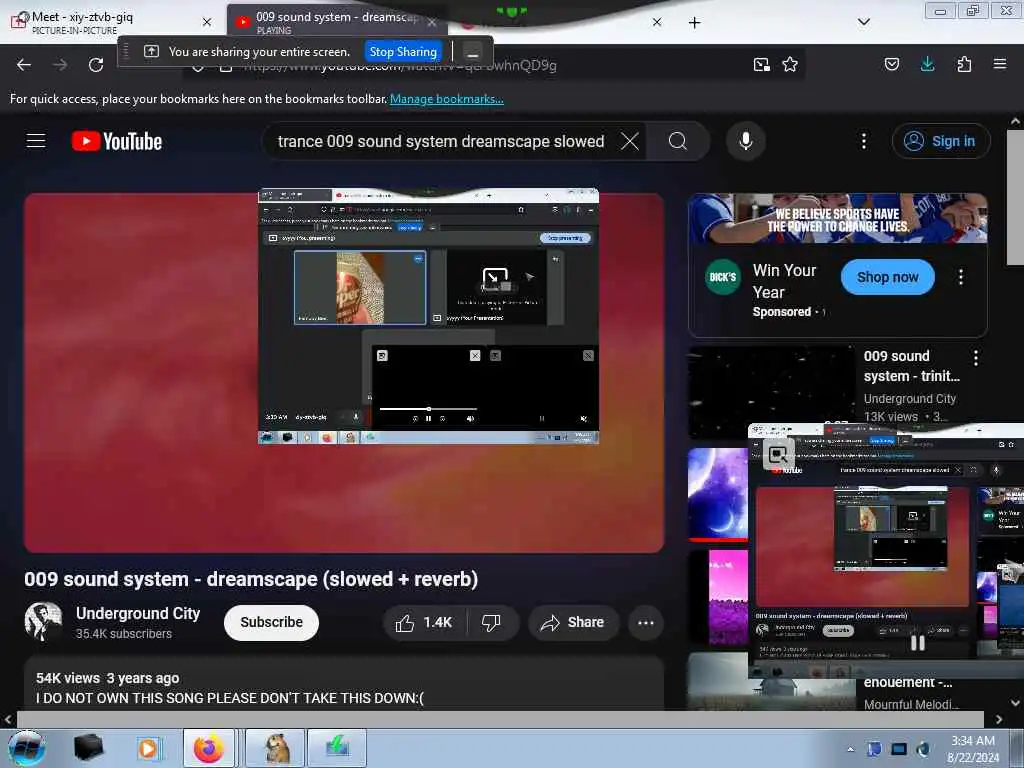Image resolution: width=1024 pixels, height=768 pixels.
Task: Pause the picture-in-picture overlay video
Action: [x=918, y=643]
